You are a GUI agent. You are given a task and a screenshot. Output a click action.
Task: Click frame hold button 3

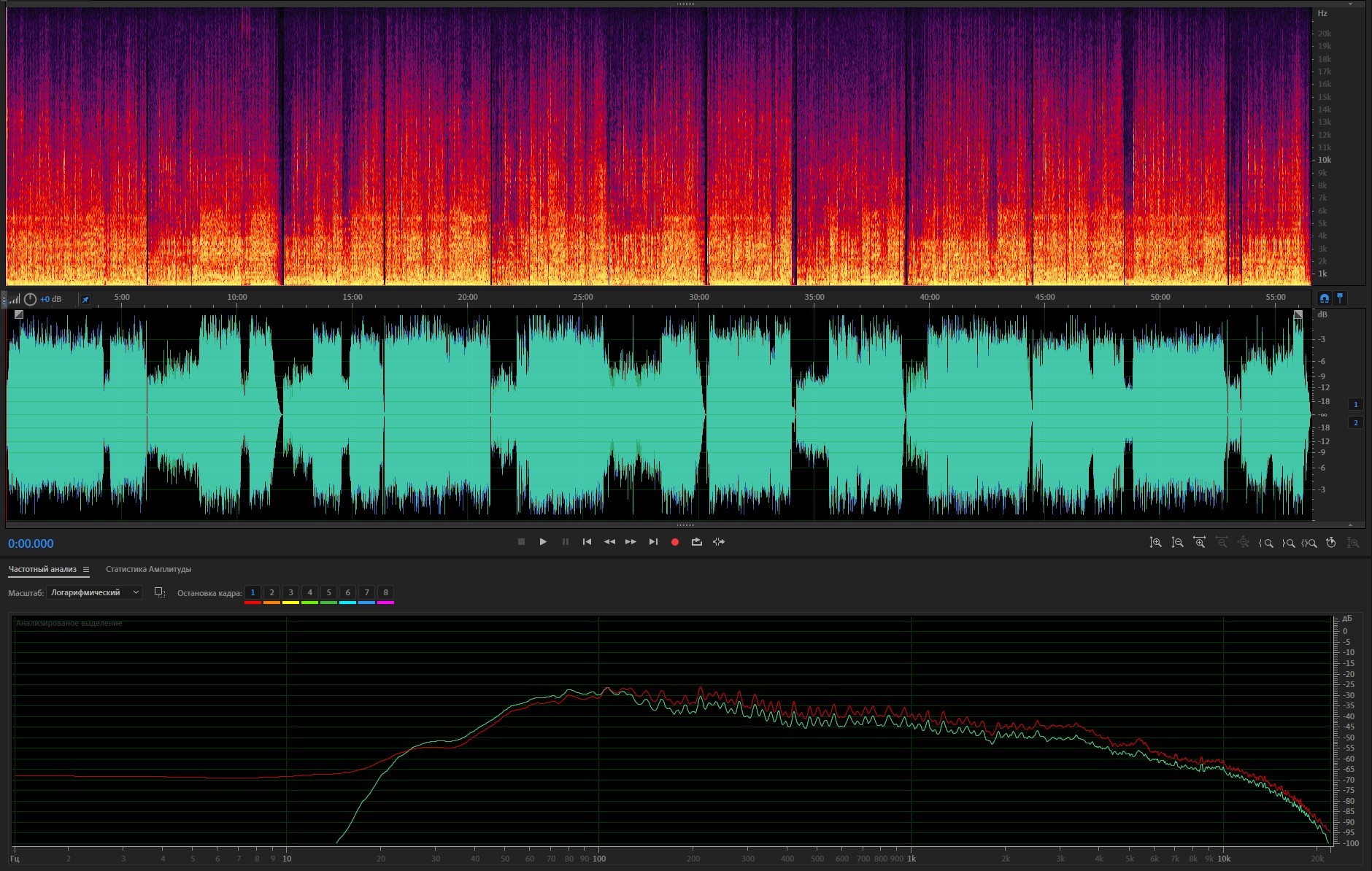[290, 592]
